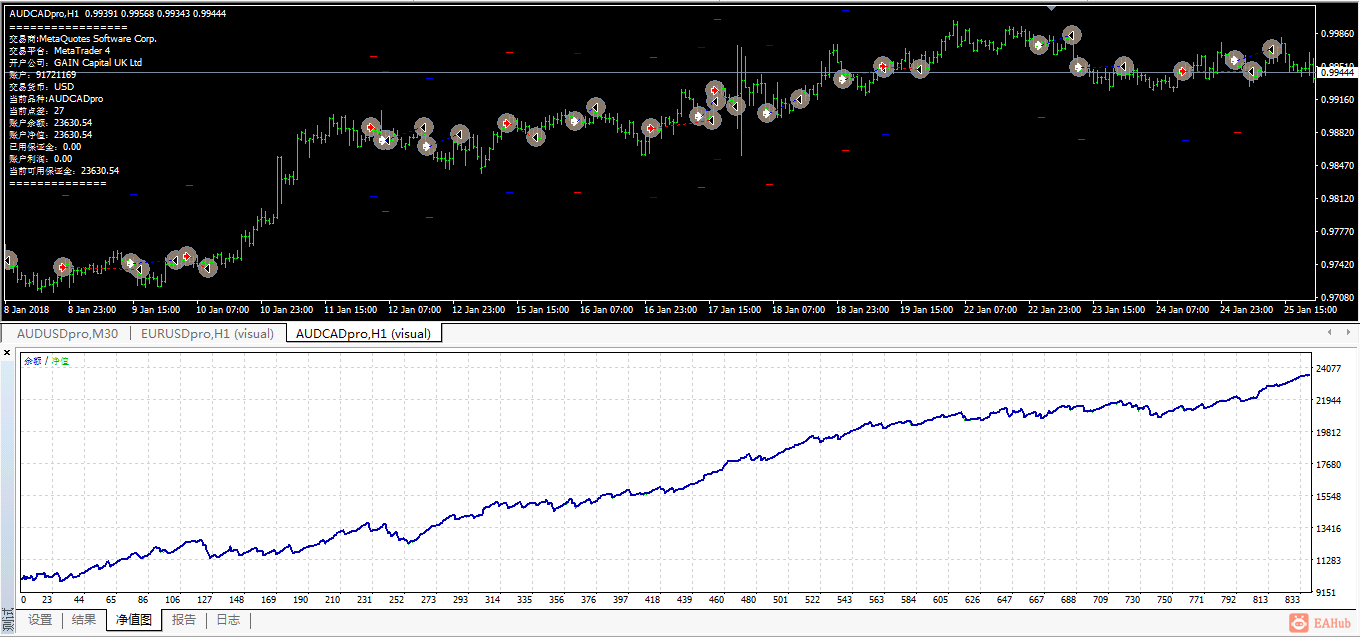Click the 9151 equity axis value
This screenshot has height=638, width=1360.
tap(1326, 593)
